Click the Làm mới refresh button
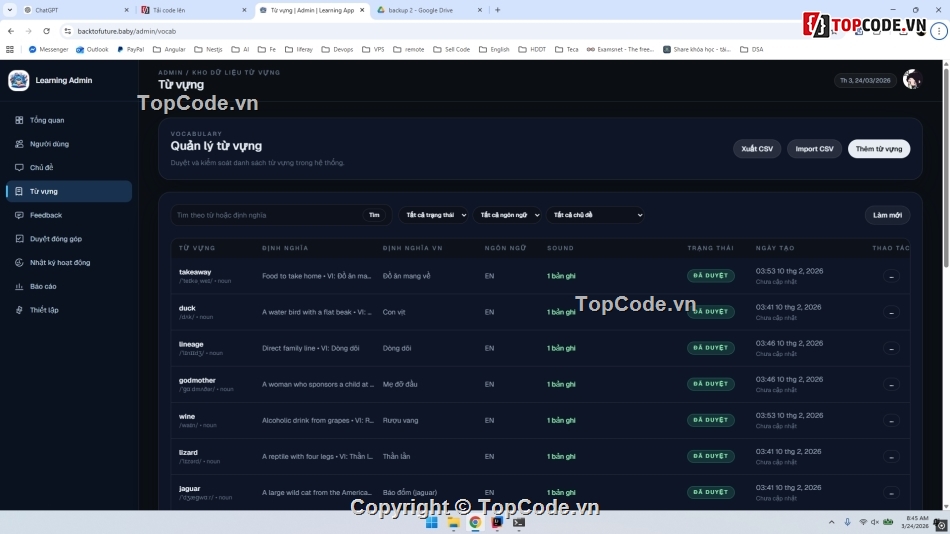The image size is (950, 534). pyautogui.click(x=887, y=215)
